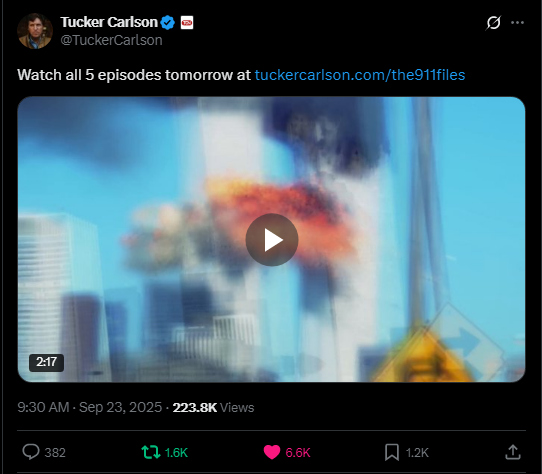
Task: Click the Tucker Carlson display name
Action: coord(109,22)
